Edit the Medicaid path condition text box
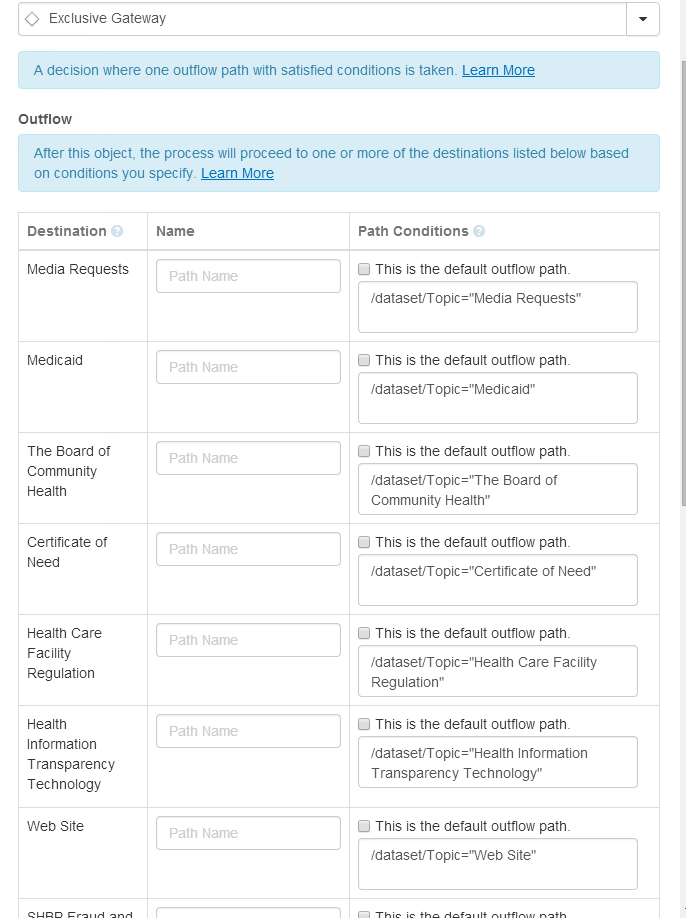This screenshot has height=918, width=686. pyautogui.click(x=497, y=398)
